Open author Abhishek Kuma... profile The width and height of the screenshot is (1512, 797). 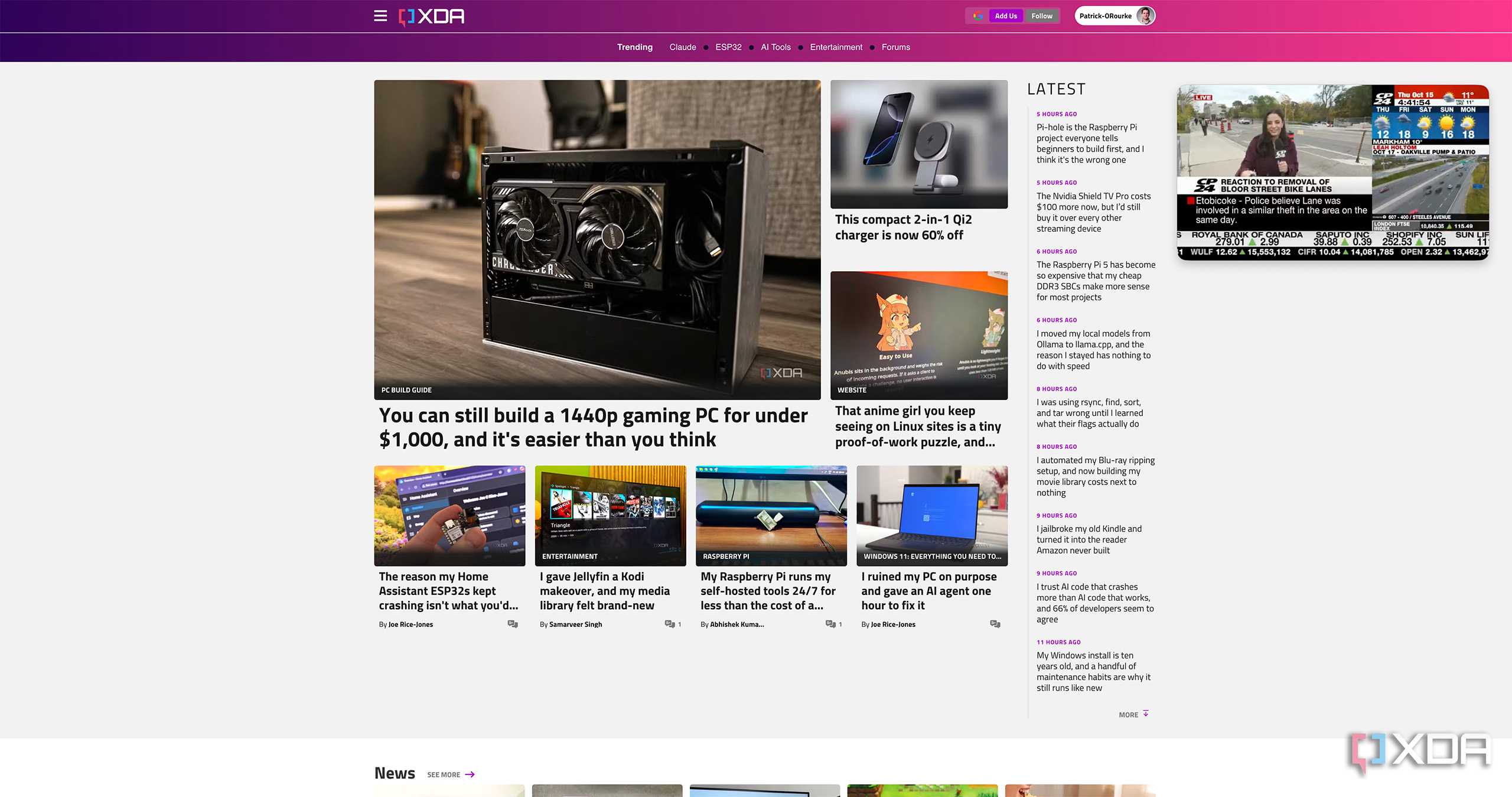(x=737, y=624)
